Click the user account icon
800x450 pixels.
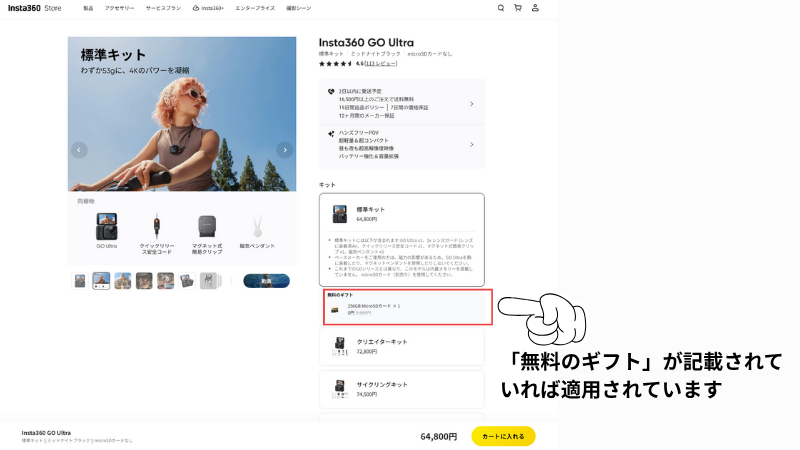tap(535, 8)
